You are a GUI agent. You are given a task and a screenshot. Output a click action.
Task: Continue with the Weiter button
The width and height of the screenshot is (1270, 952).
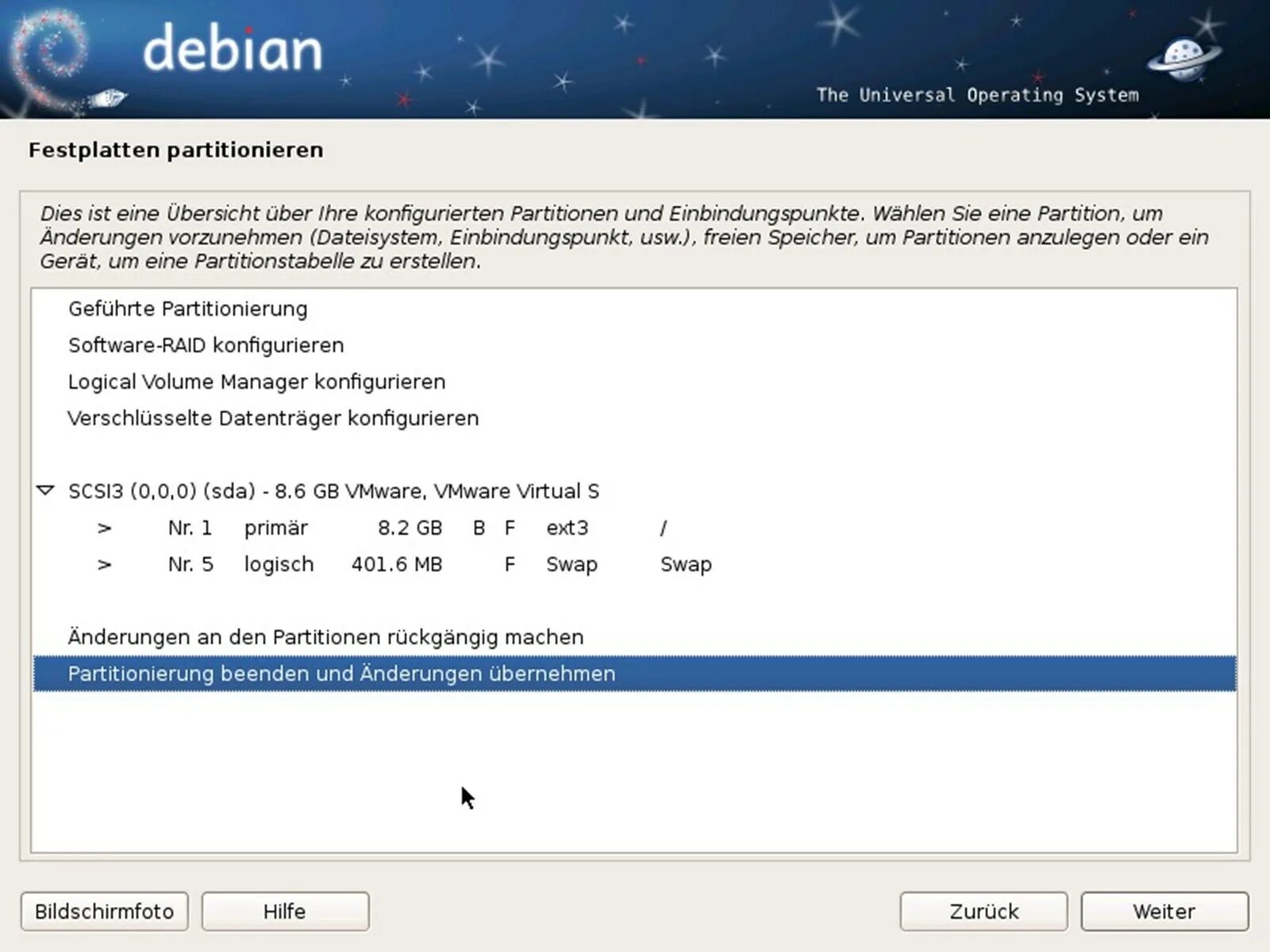tap(1164, 911)
